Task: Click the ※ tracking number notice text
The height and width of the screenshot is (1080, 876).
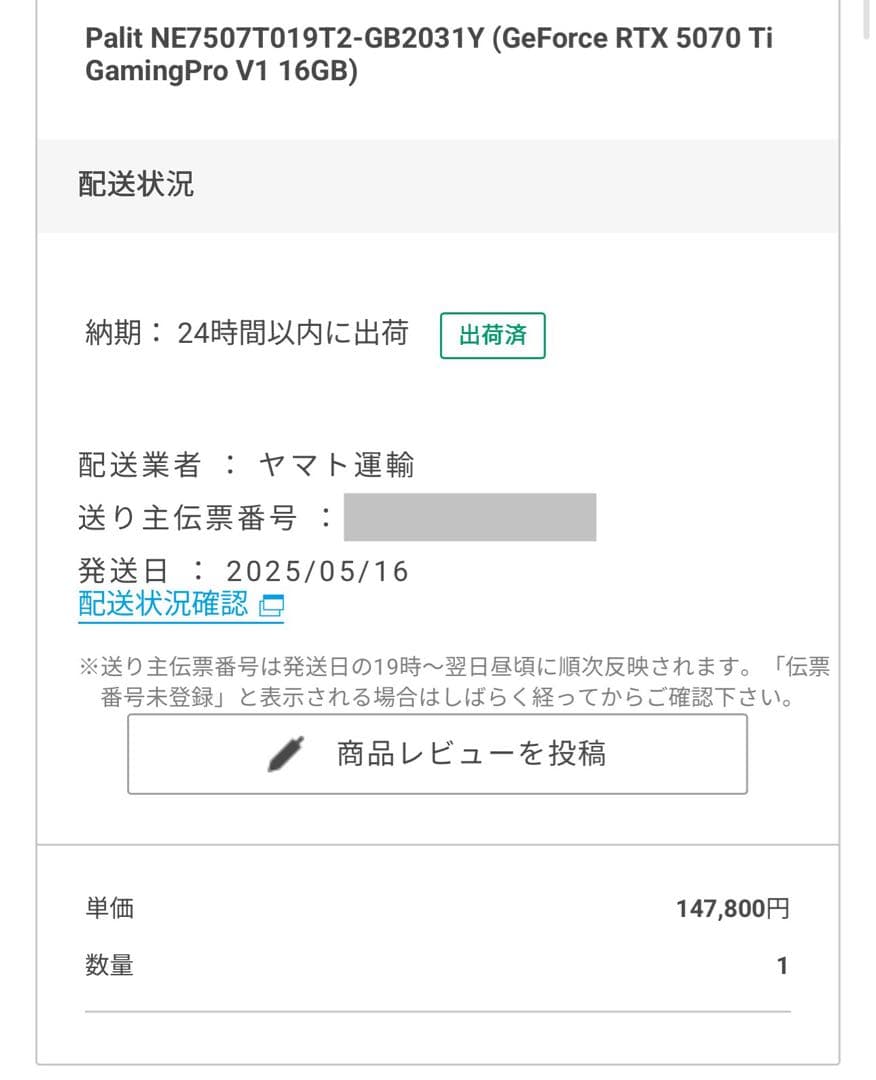Action: pos(453,683)
